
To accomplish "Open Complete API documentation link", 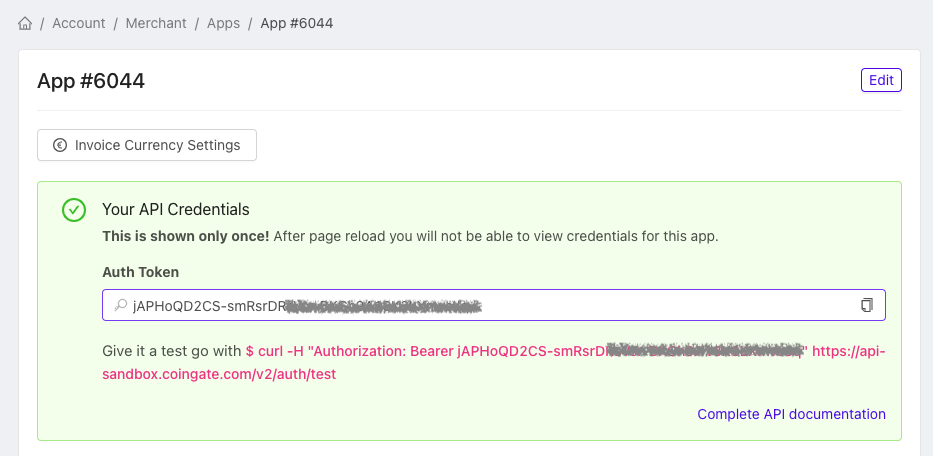I will 791,414.
